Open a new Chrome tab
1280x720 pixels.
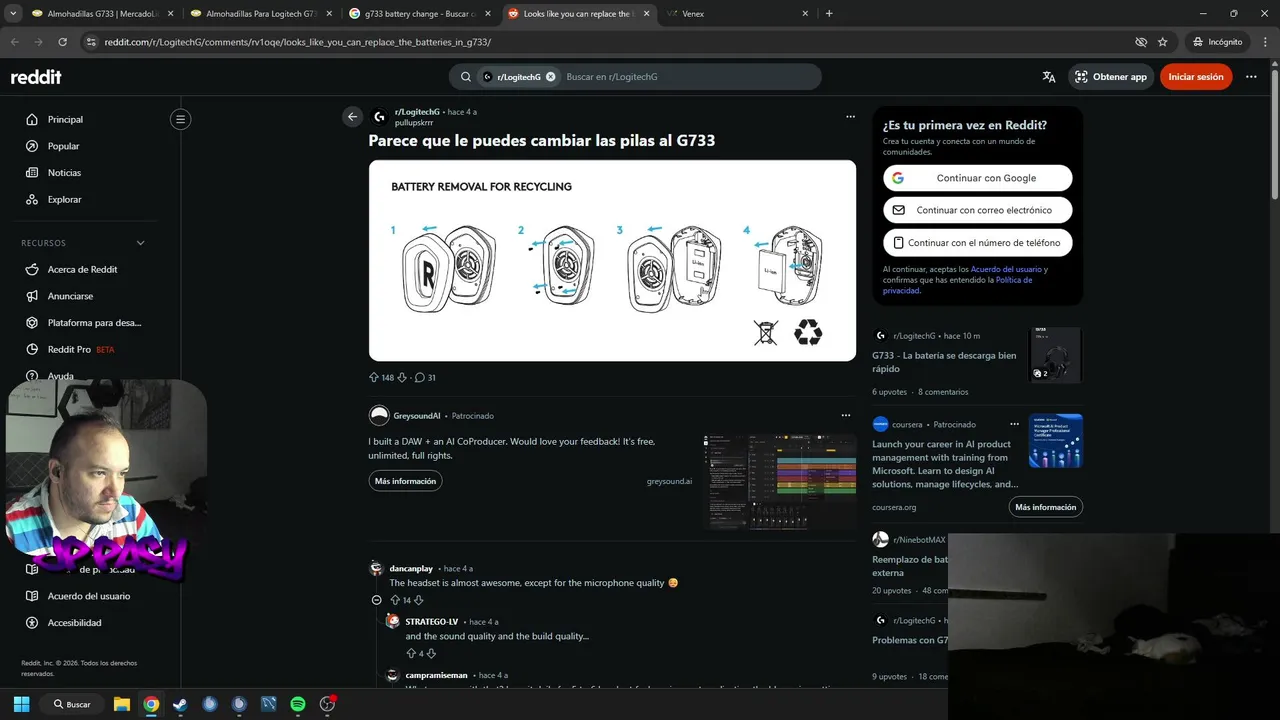pos(829,14)
